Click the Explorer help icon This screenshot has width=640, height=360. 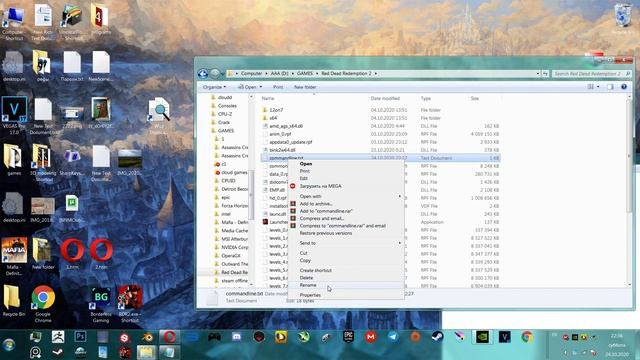[624, 87]
